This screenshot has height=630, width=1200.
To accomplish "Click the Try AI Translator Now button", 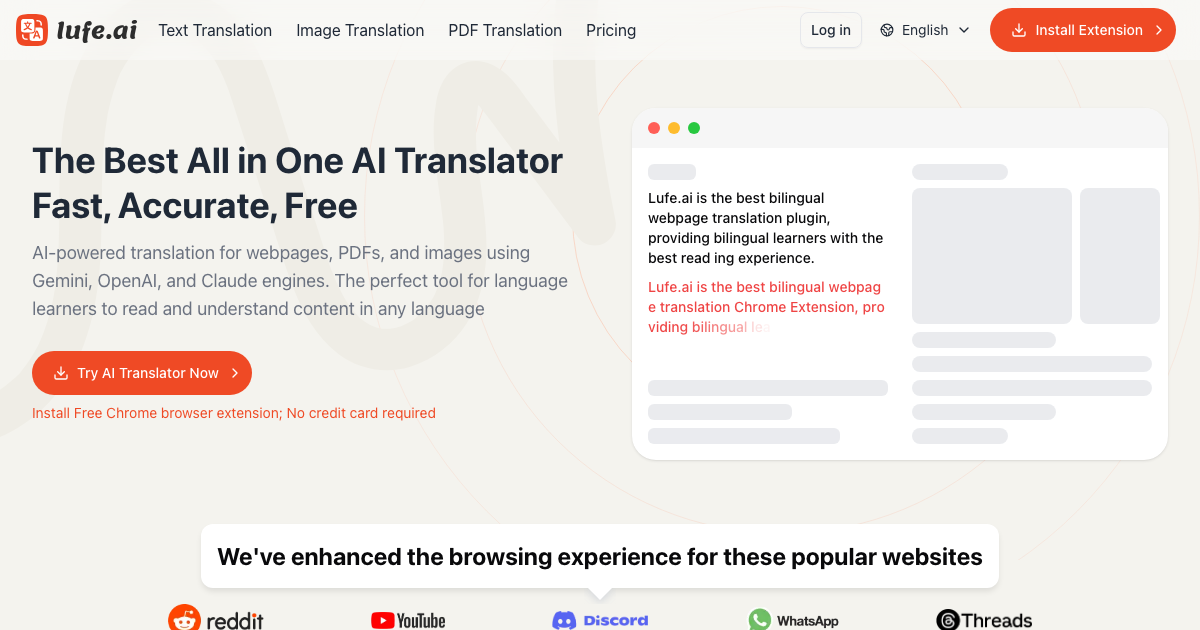I will [x=141, y=372].
